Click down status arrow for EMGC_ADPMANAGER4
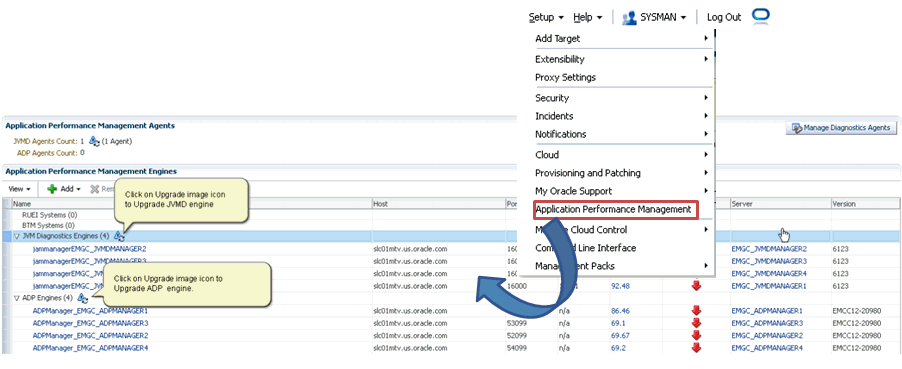902x369 pixels. click(x=696, y=348)
